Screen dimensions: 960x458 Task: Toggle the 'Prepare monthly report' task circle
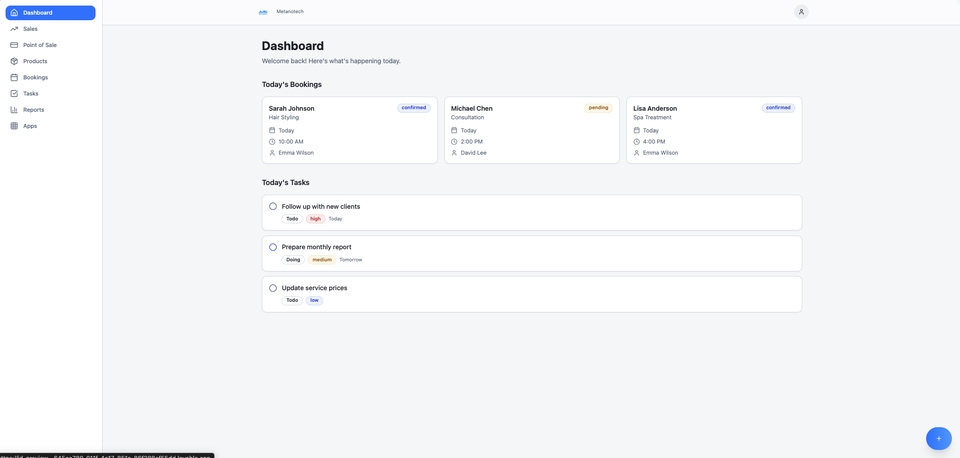pos(273,247)
